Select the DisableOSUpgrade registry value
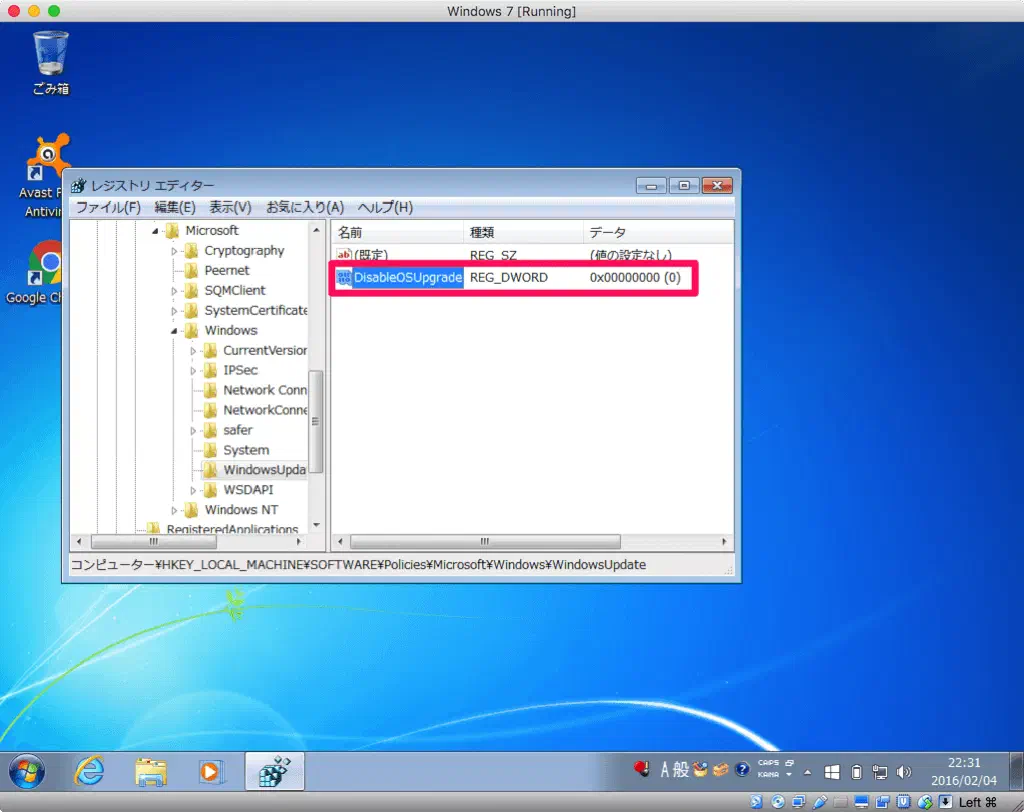This screenshot has height=812, width=1024. (x=407, y=277)
